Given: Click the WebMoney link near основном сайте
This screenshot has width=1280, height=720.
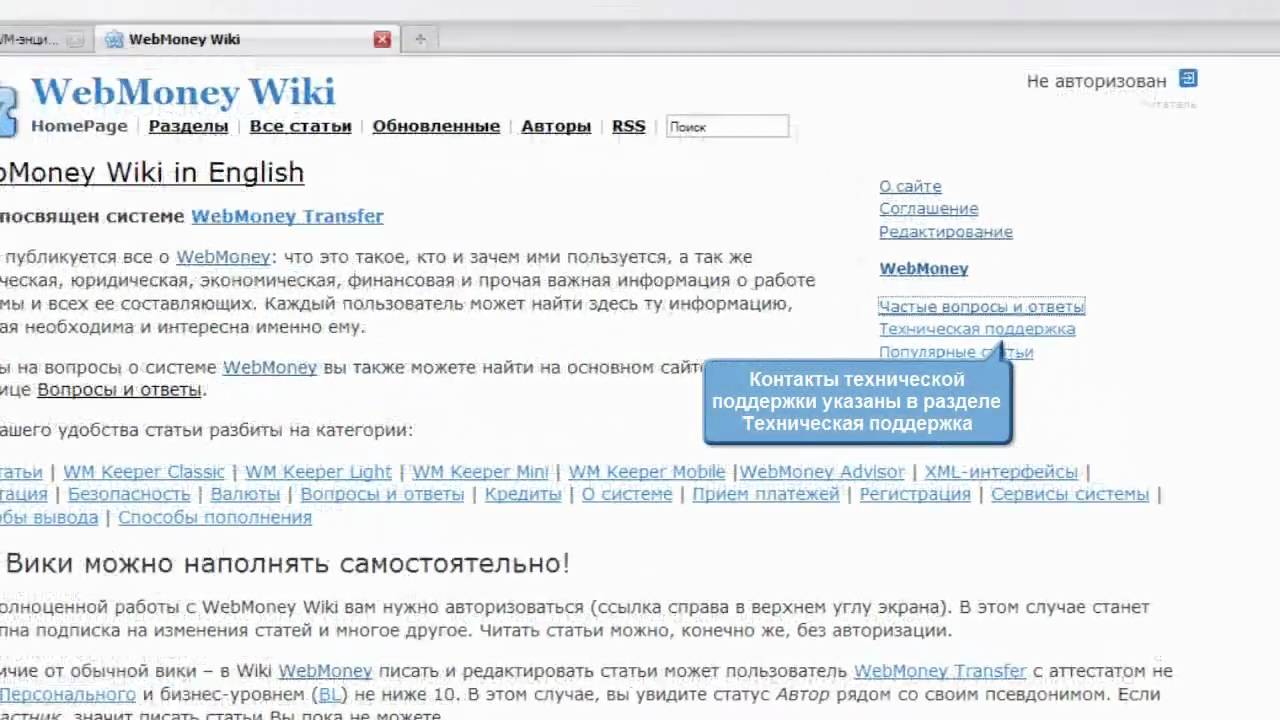Looking at the screenshot, I should click(270, 367).
